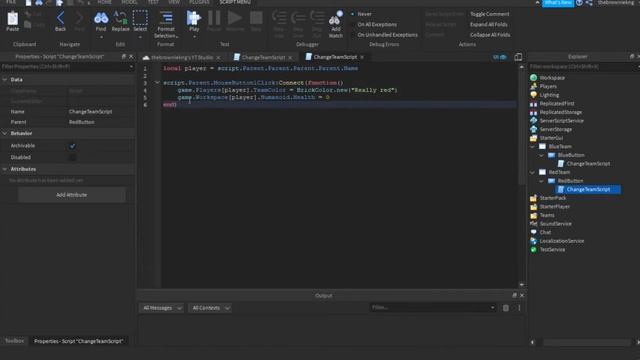The width and height of the screenshot is (640, 360).
Task: Select the RedTeam ScreenGui in Explorer
Action: 559,172
